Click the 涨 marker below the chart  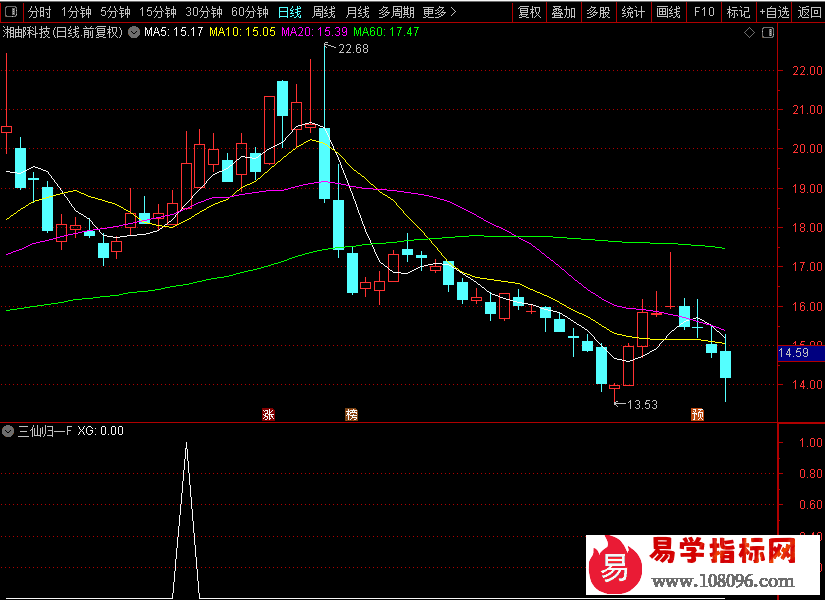(x=268, y=415)
